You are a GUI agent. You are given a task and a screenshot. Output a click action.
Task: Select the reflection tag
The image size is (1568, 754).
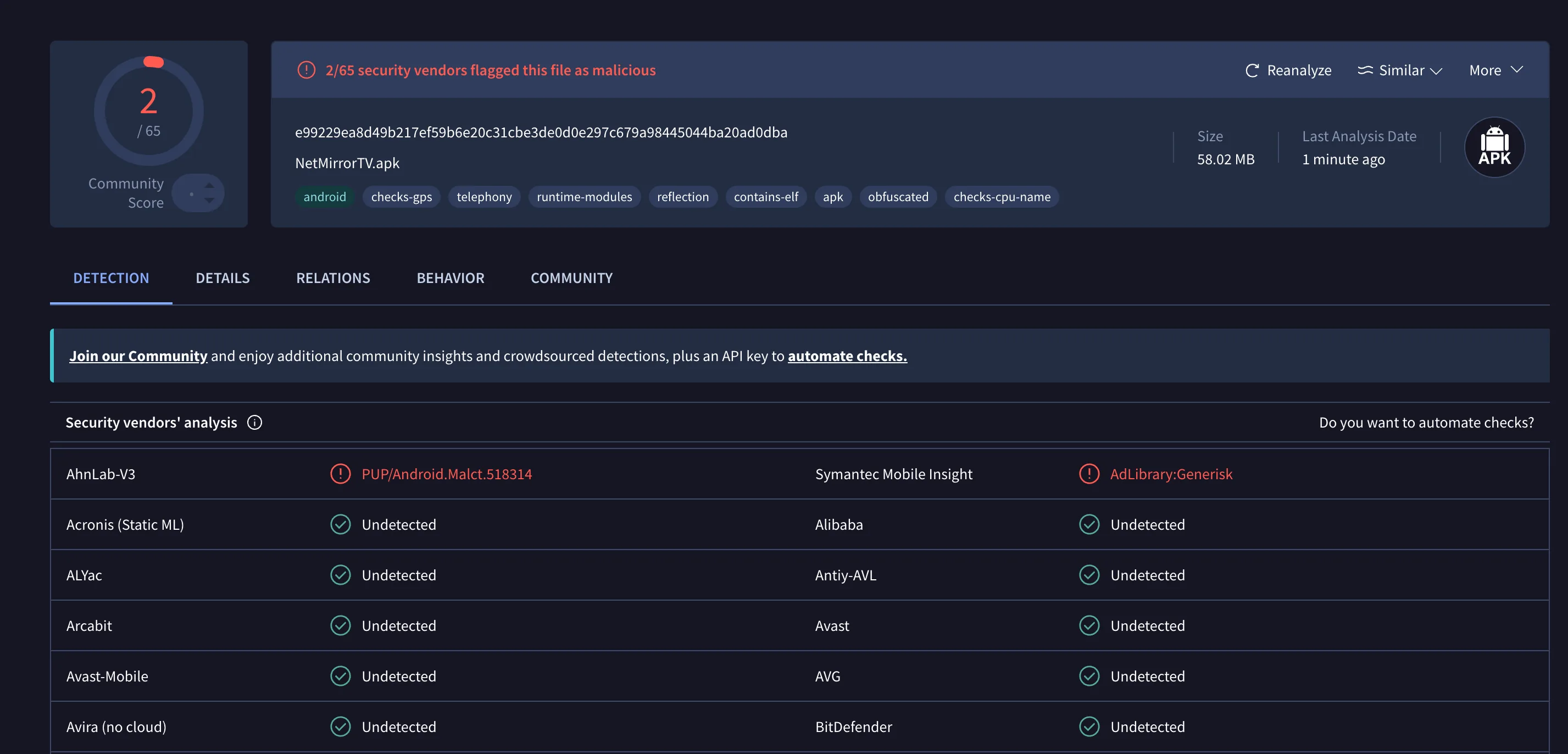[x=683, y=197]
